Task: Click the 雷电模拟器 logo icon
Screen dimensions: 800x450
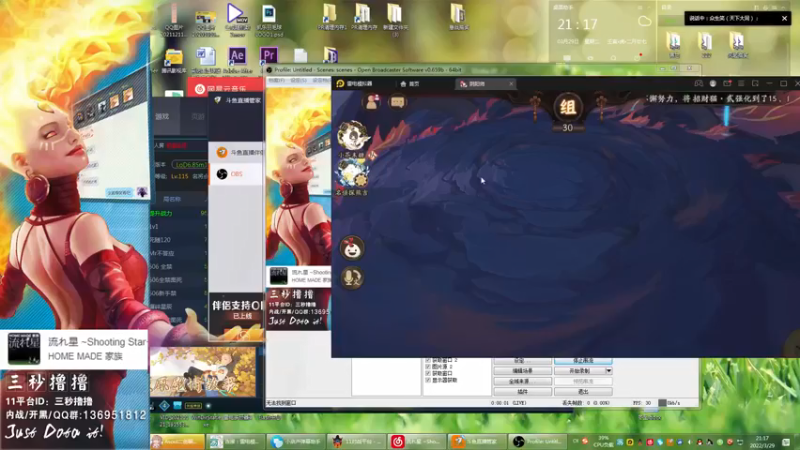Action: pyautogui.click(x=340, y=84)
